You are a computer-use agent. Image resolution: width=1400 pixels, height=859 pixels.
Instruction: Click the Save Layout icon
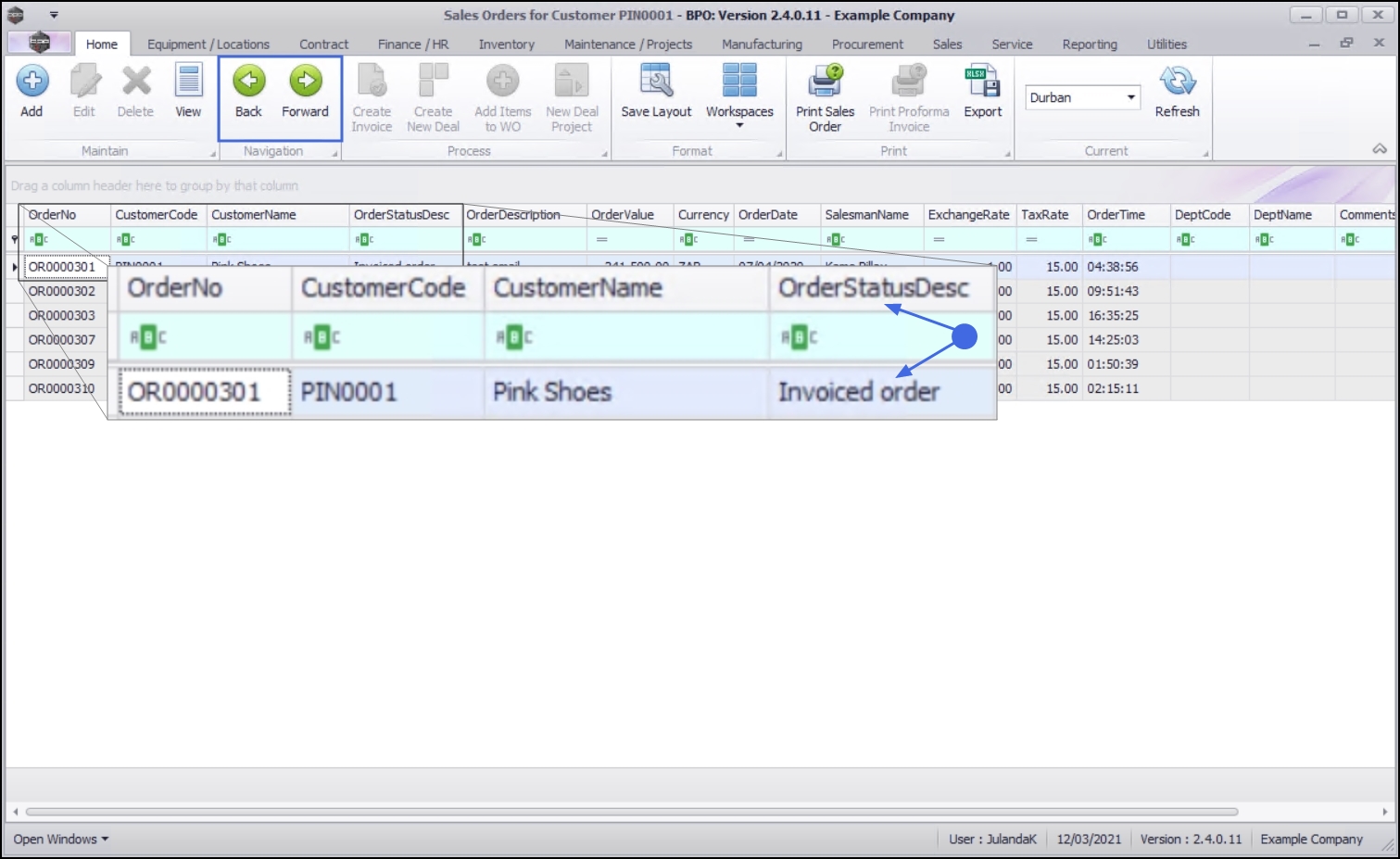point(656,82)
